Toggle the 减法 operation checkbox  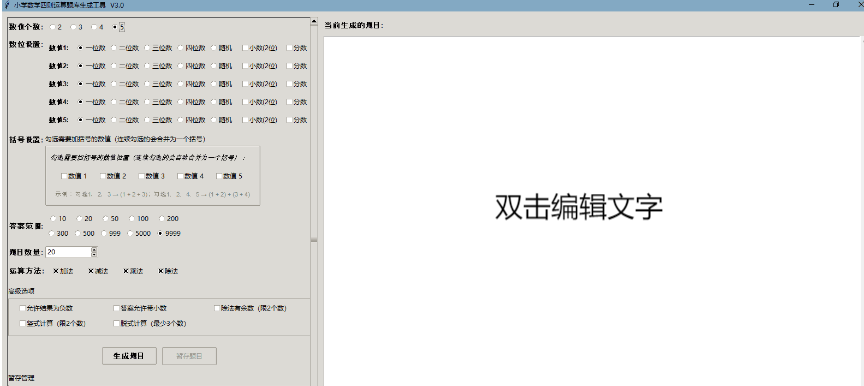pyautogui.click(x=91, y=271)
